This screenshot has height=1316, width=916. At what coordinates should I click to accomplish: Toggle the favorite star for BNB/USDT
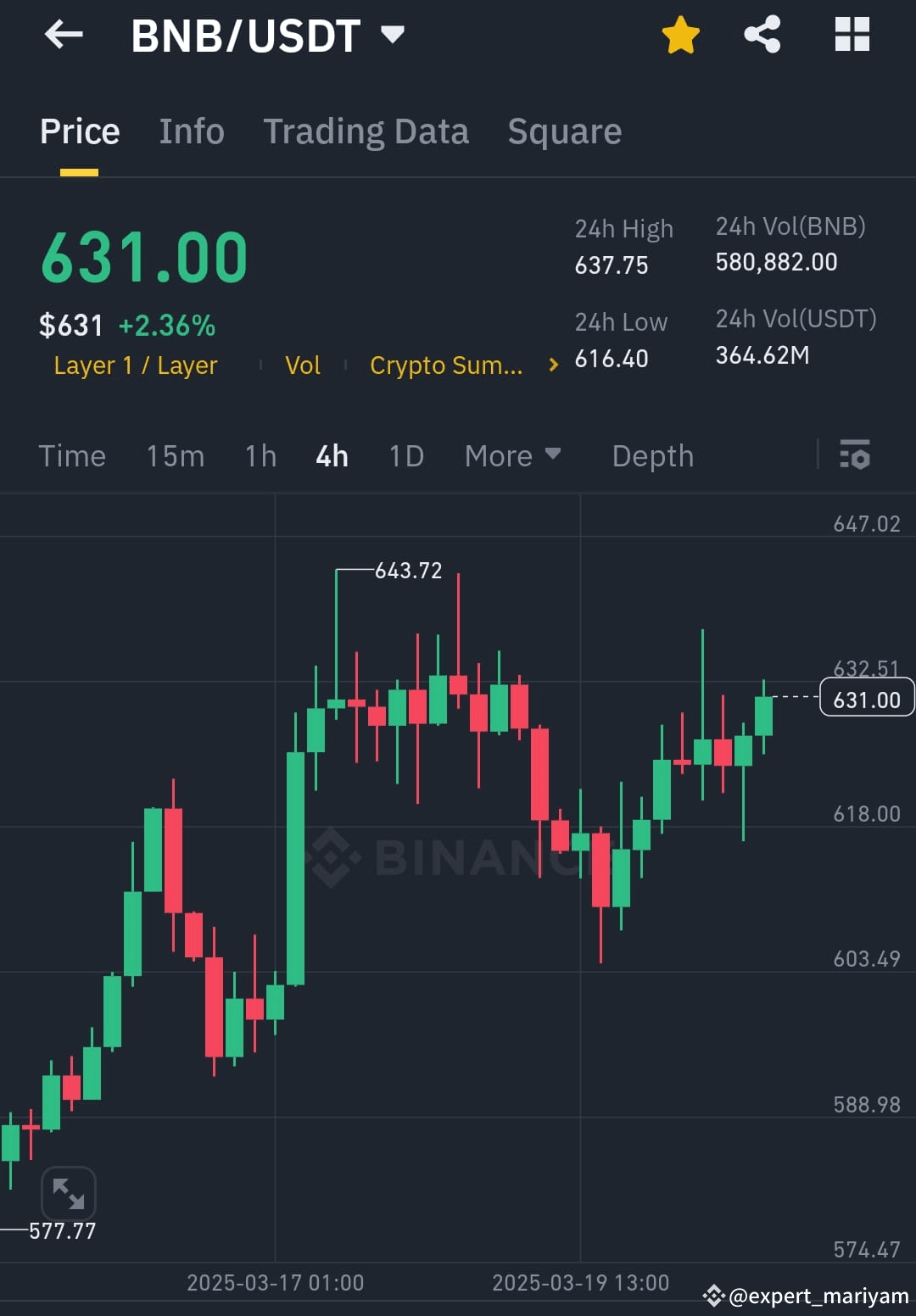pyautogui.click(x=681, y=35)
